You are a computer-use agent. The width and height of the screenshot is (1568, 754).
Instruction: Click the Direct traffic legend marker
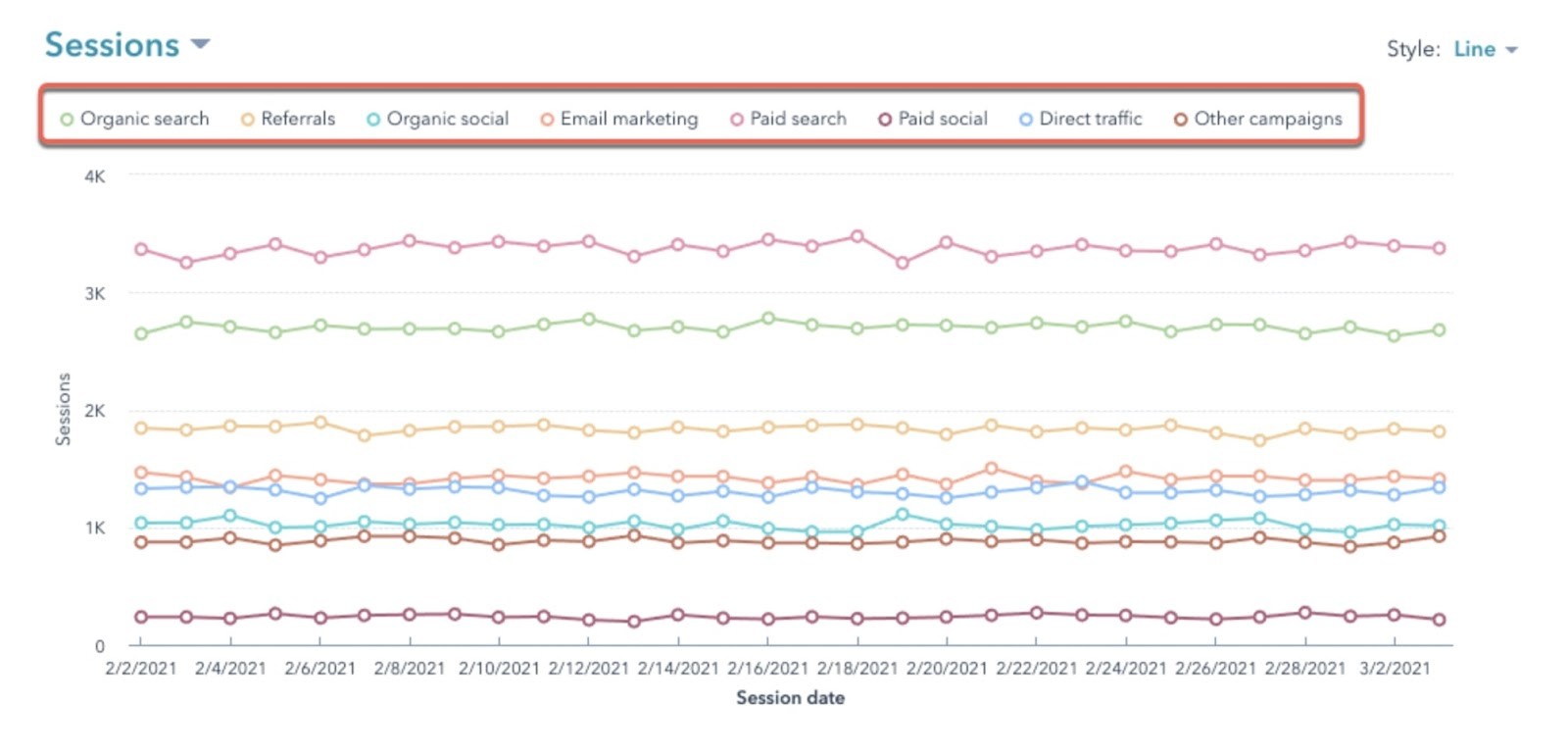pyautogui.click(x=1026, y=120)
